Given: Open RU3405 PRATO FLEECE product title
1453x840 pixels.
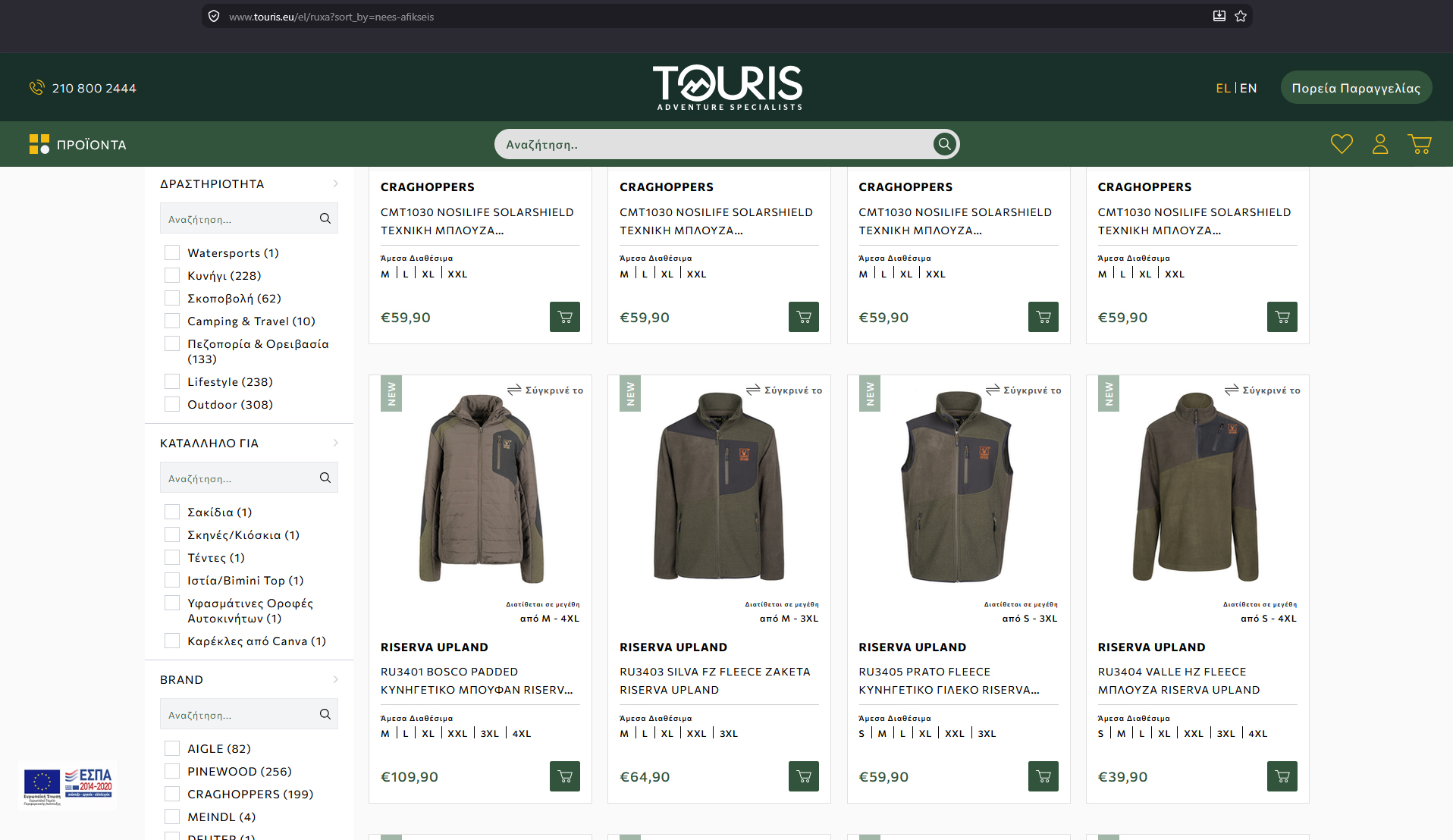Looking at the screenshot, I should [949, 681].
